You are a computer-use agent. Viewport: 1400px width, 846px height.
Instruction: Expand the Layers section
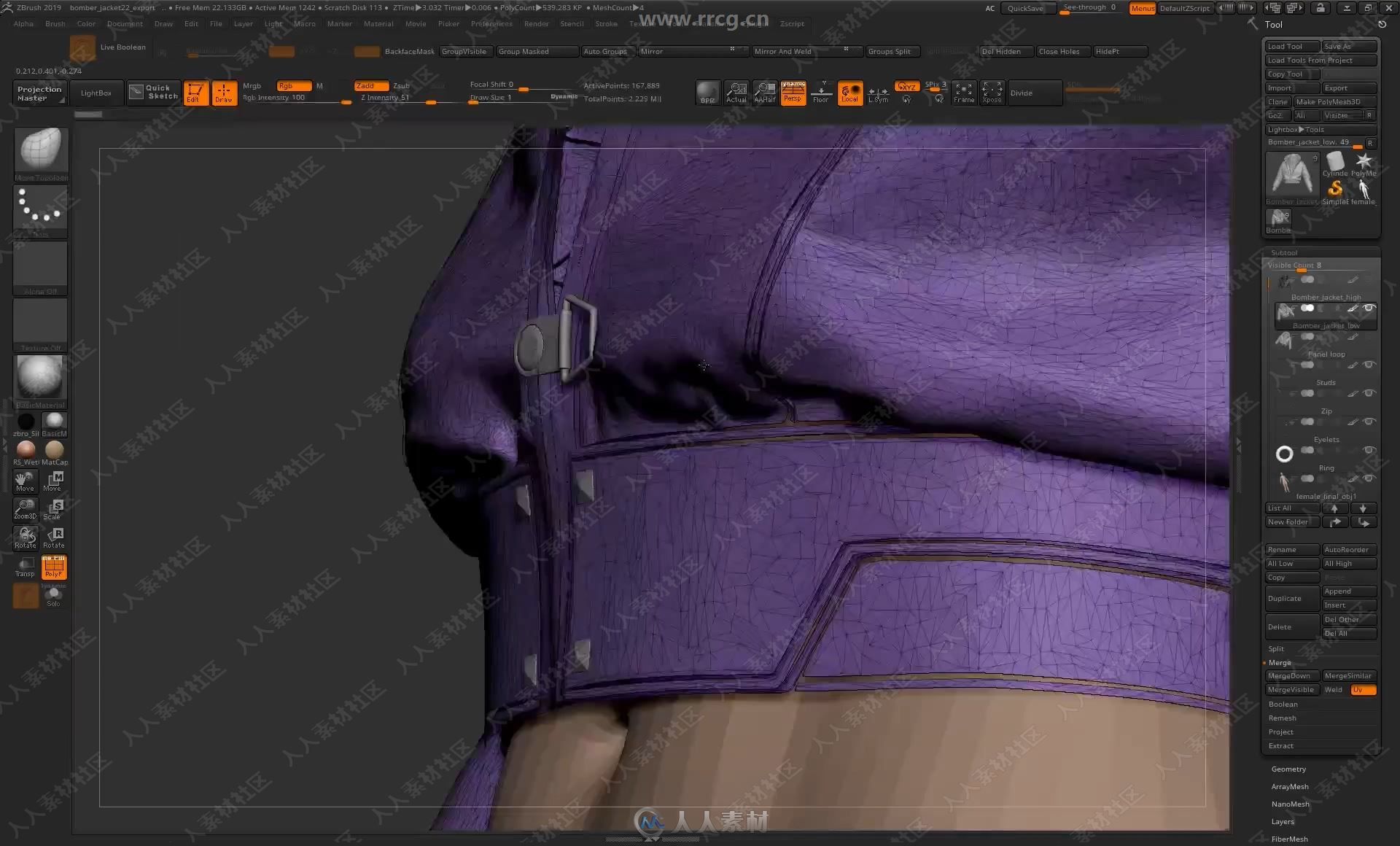(x=1283, y=822)
